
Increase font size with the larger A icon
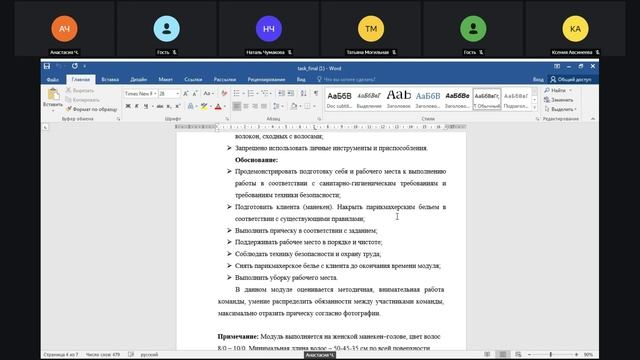[186, 93]
